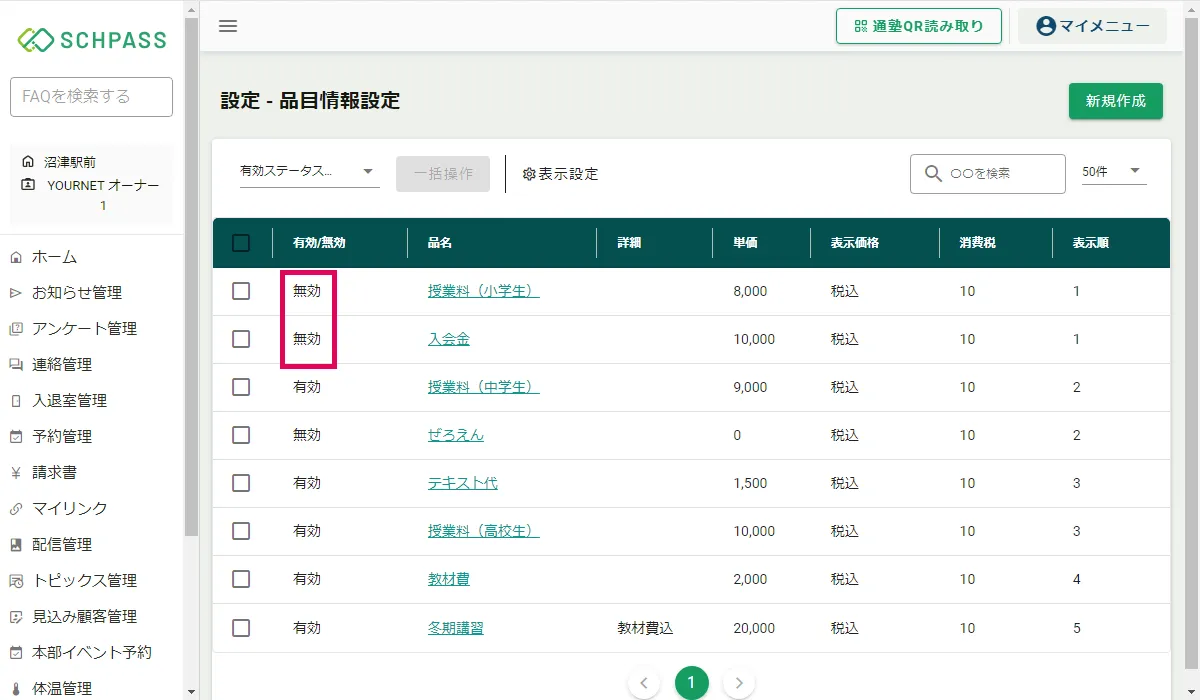This screenshot has height=700, width=1200.
Task: Check the box for 入会金
Action: click(241, 339)
